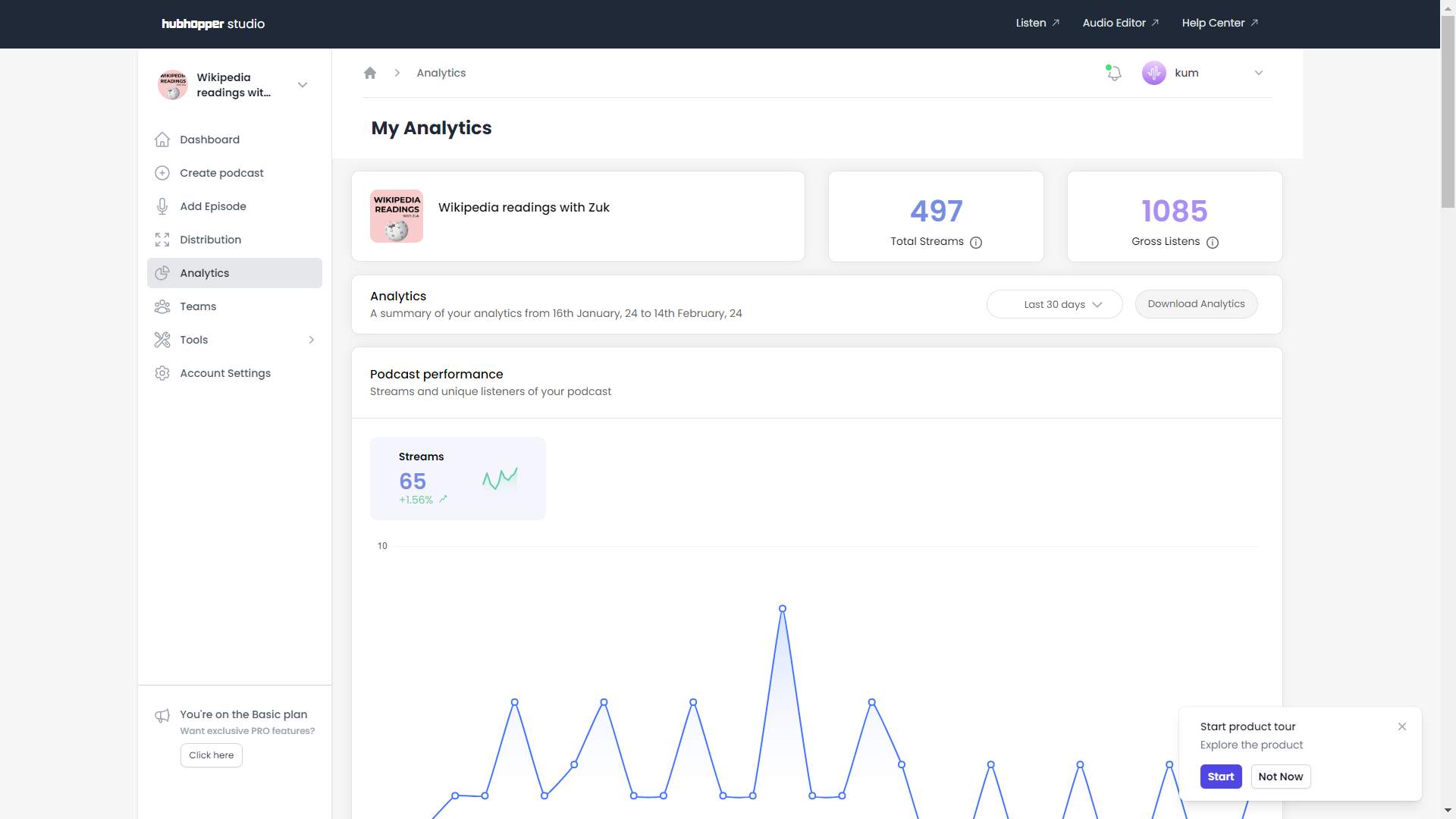This screenshot has height=819, width=1456.
Task: Expand the Wikipedia readings podcast switcher
Action: point(303,84)
